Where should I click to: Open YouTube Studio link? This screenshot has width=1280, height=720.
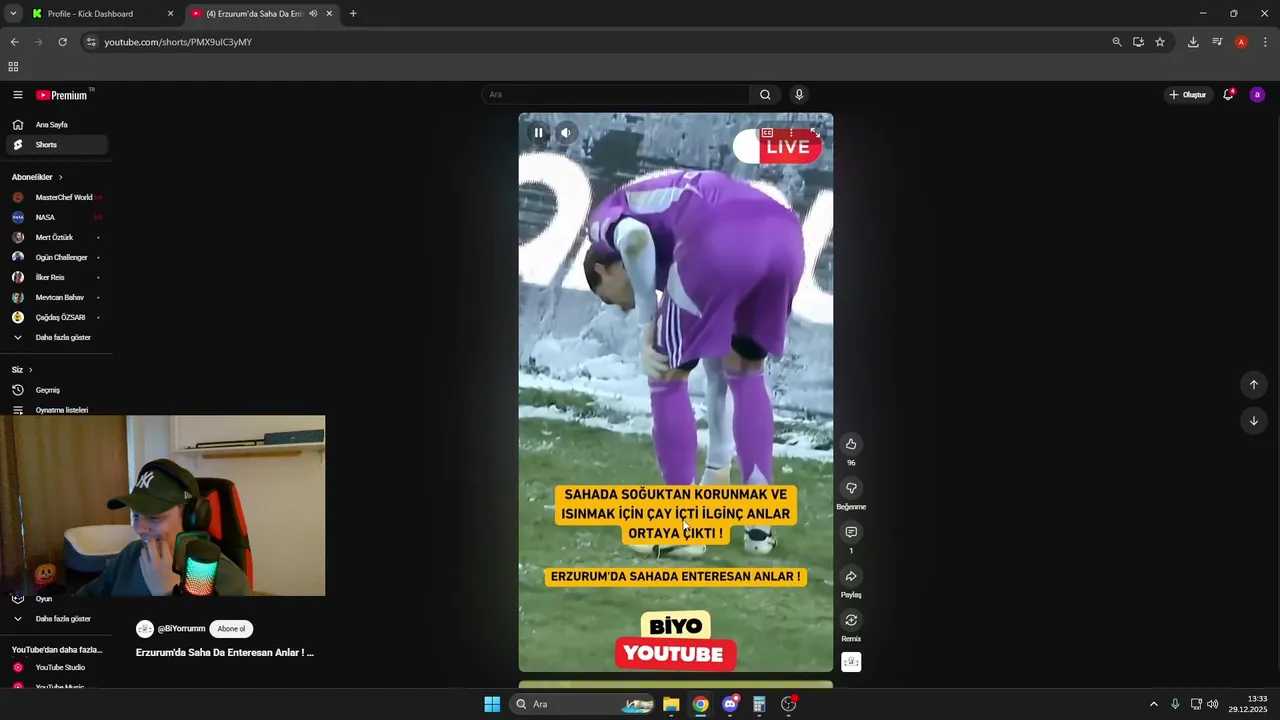pos(56,667)
